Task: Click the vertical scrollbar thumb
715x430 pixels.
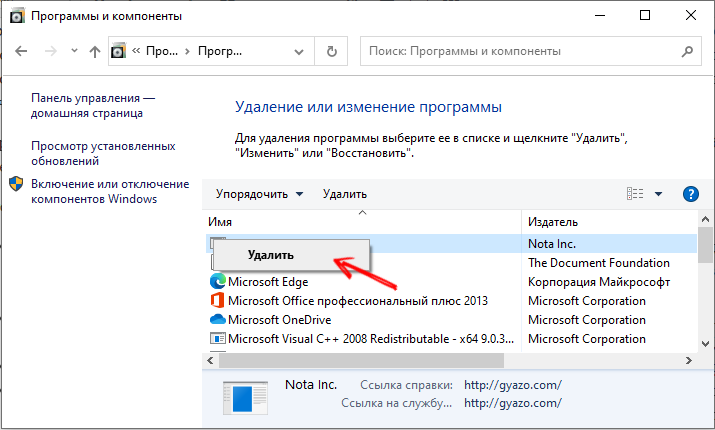Action: pyautogui.click(x=705, y=244)
